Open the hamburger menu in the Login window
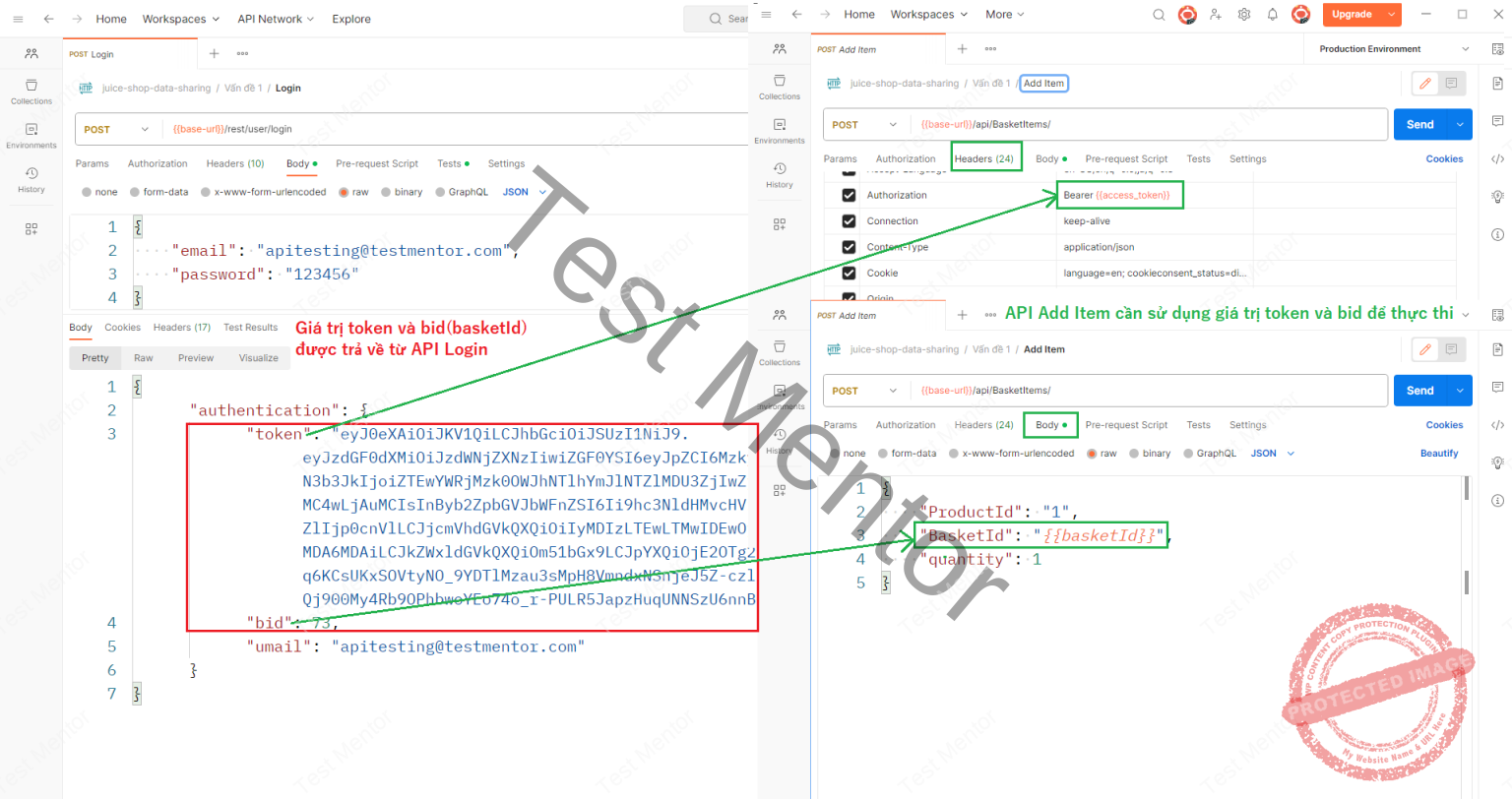The height and width of the screenshot is (799, 1512). (18, 19)
